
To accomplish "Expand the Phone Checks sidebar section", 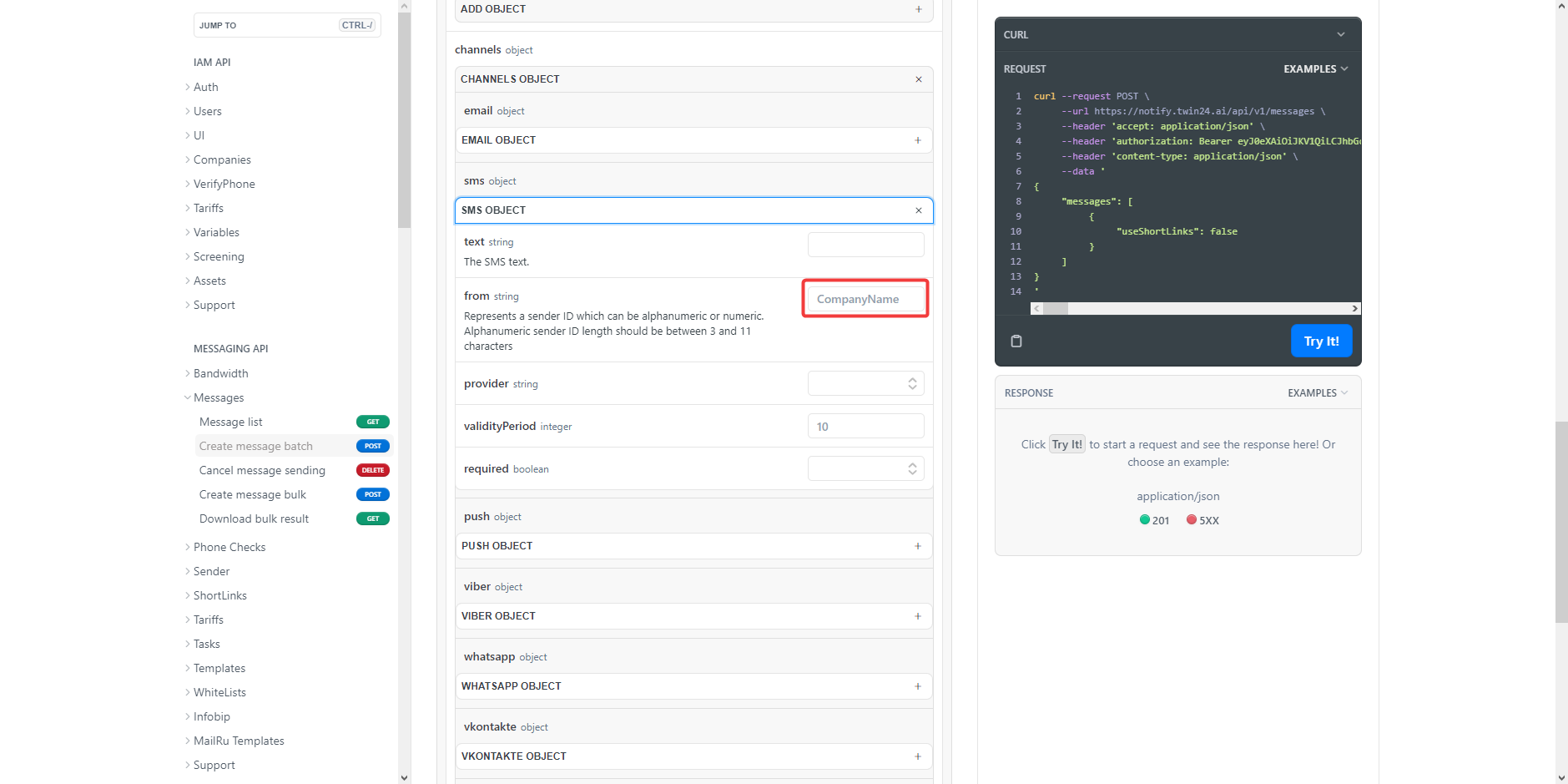I will (x=229, y=547).
